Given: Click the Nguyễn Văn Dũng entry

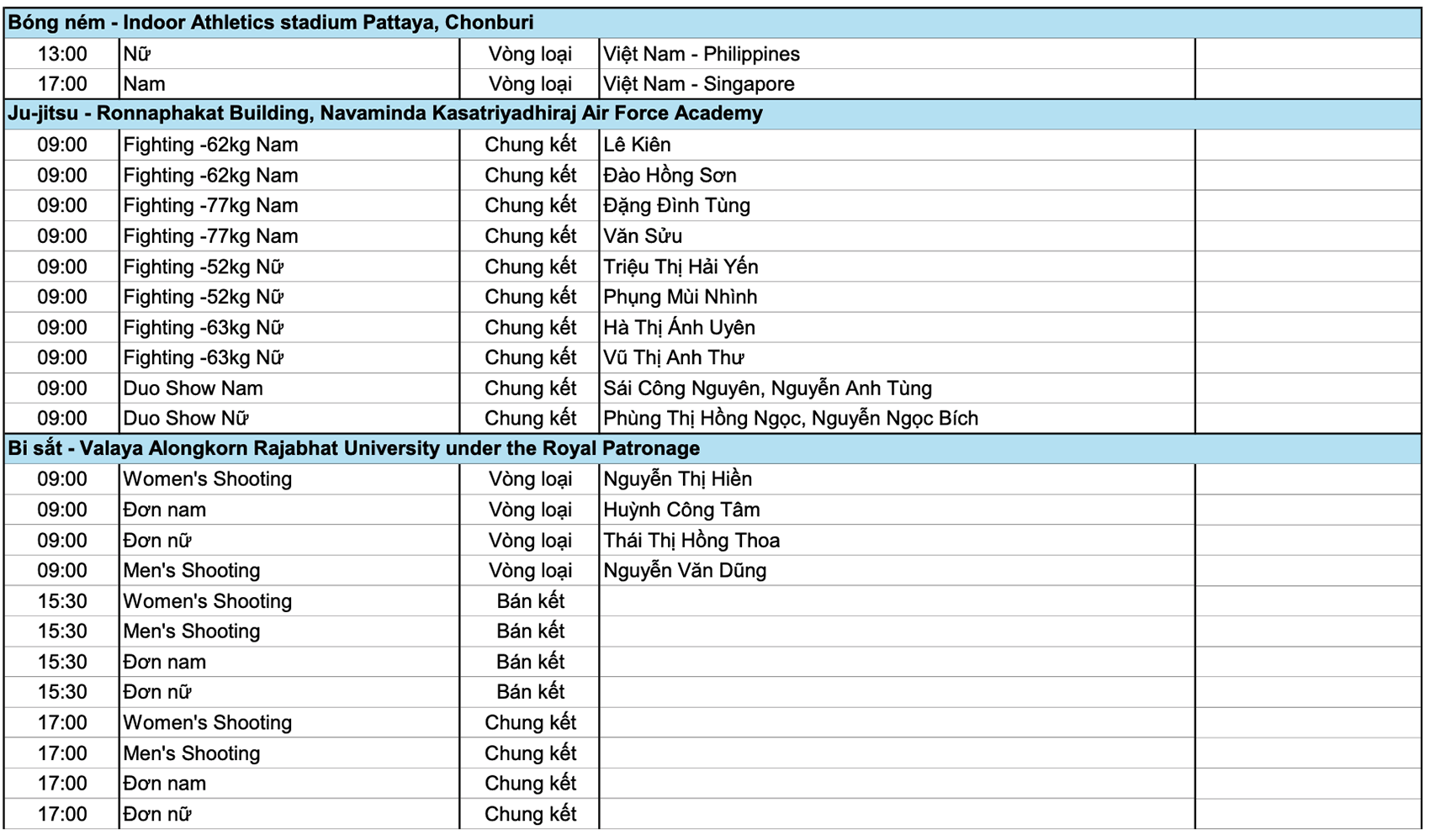Looking at the screenshot, I should point(684,570).
